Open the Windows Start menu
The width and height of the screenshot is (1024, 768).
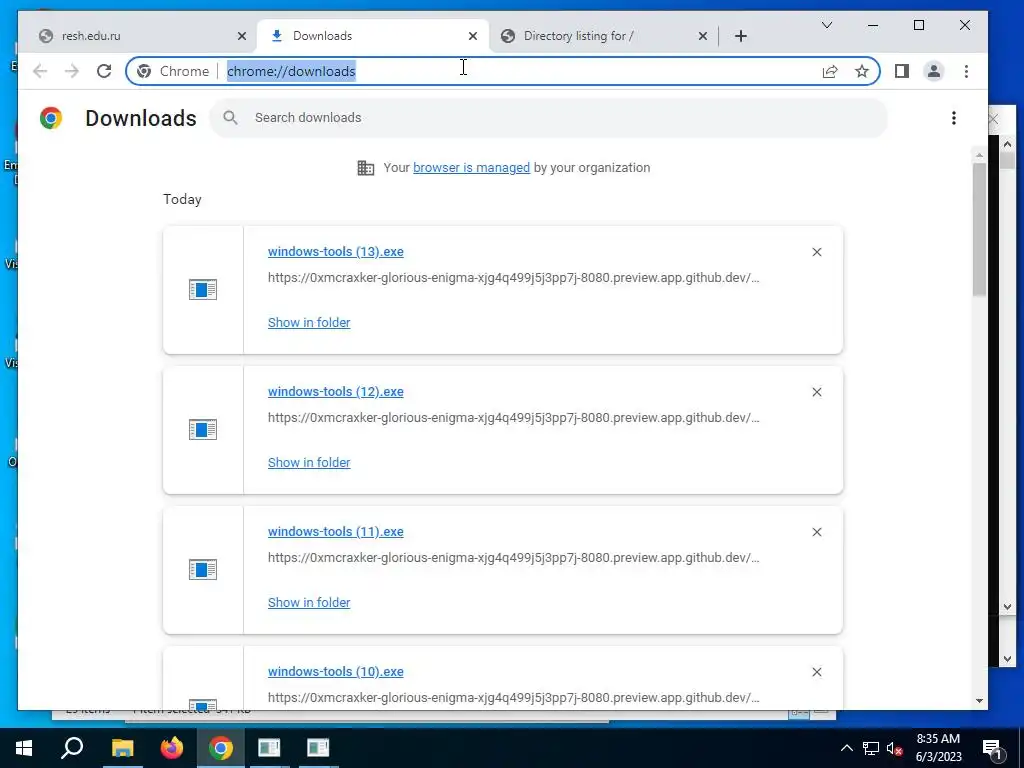tap(24, 748)
